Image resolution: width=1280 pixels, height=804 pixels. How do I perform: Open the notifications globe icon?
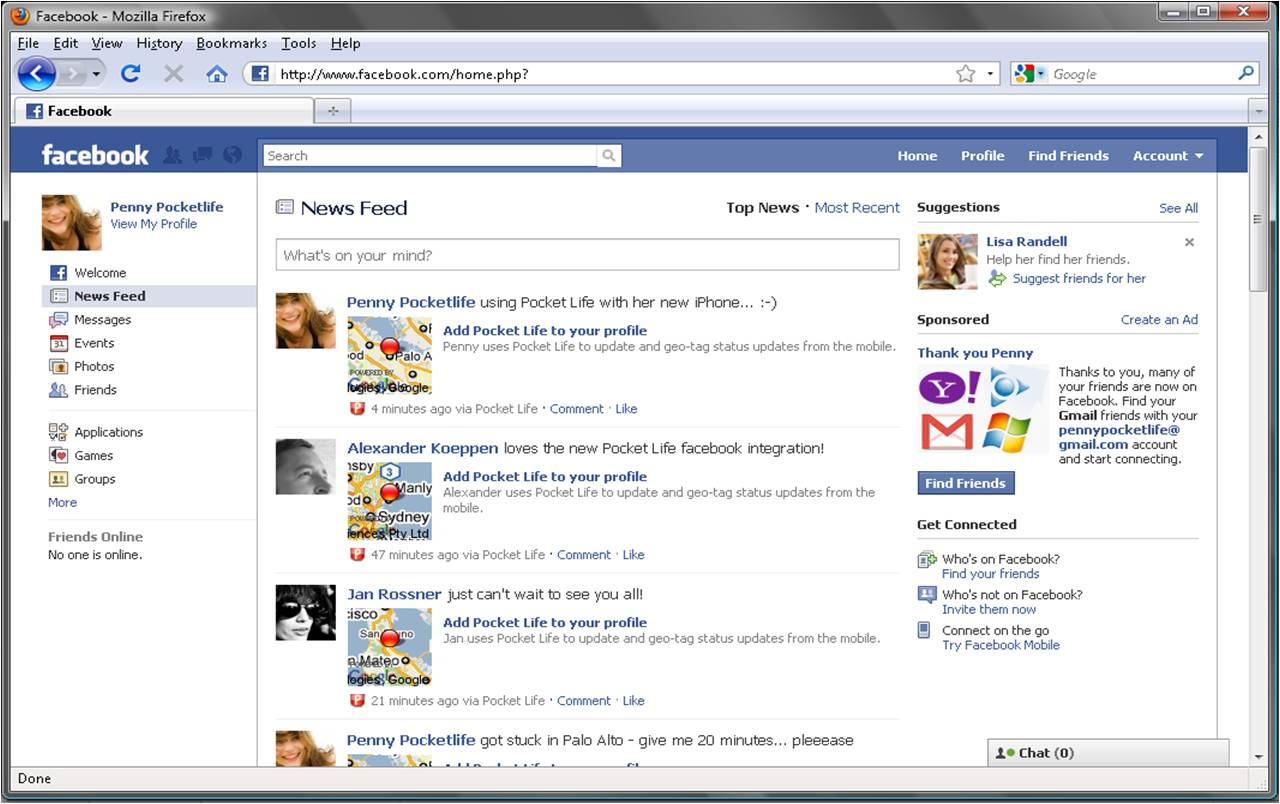point(233,155)
